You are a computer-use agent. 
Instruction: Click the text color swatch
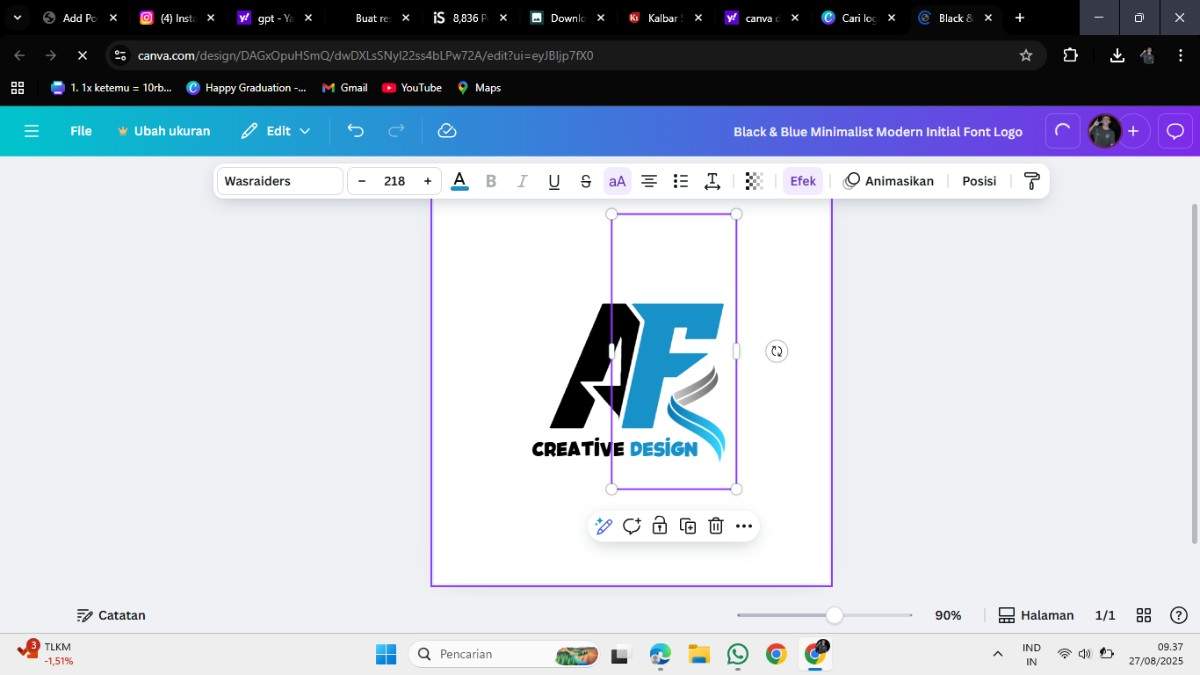460,181
